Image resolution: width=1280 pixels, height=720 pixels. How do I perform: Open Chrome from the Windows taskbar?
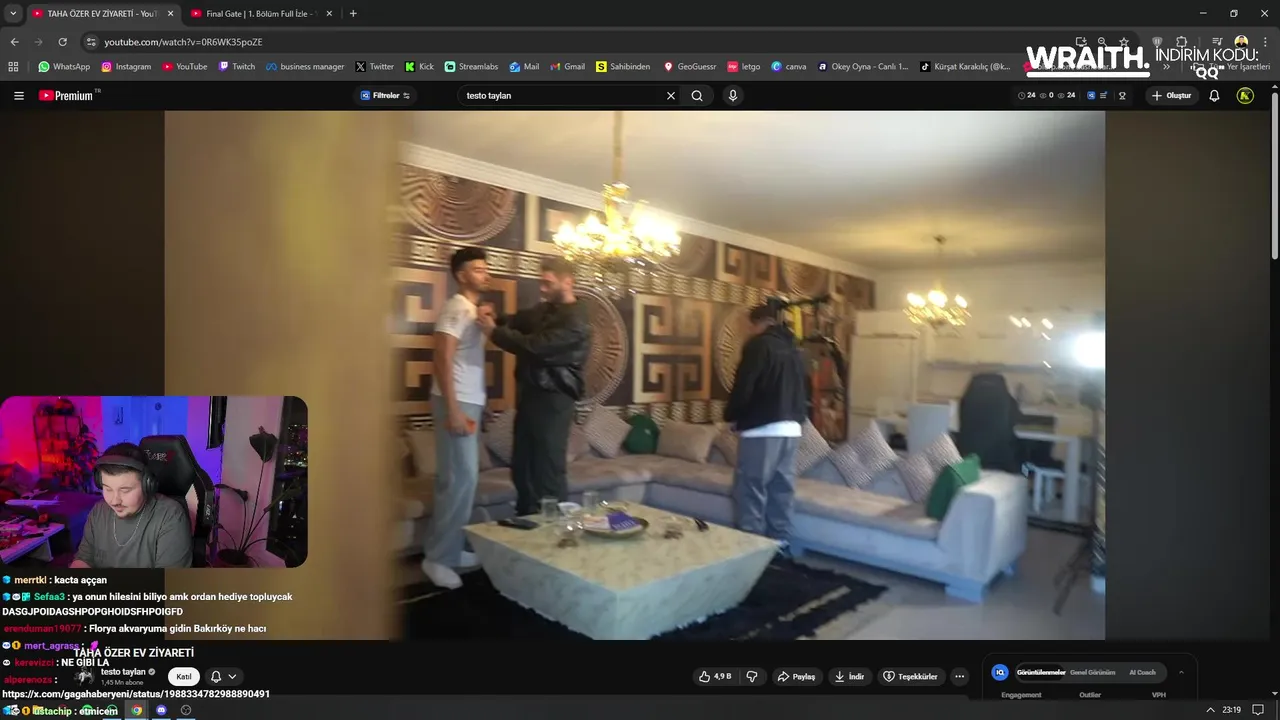tap(137, 710)
